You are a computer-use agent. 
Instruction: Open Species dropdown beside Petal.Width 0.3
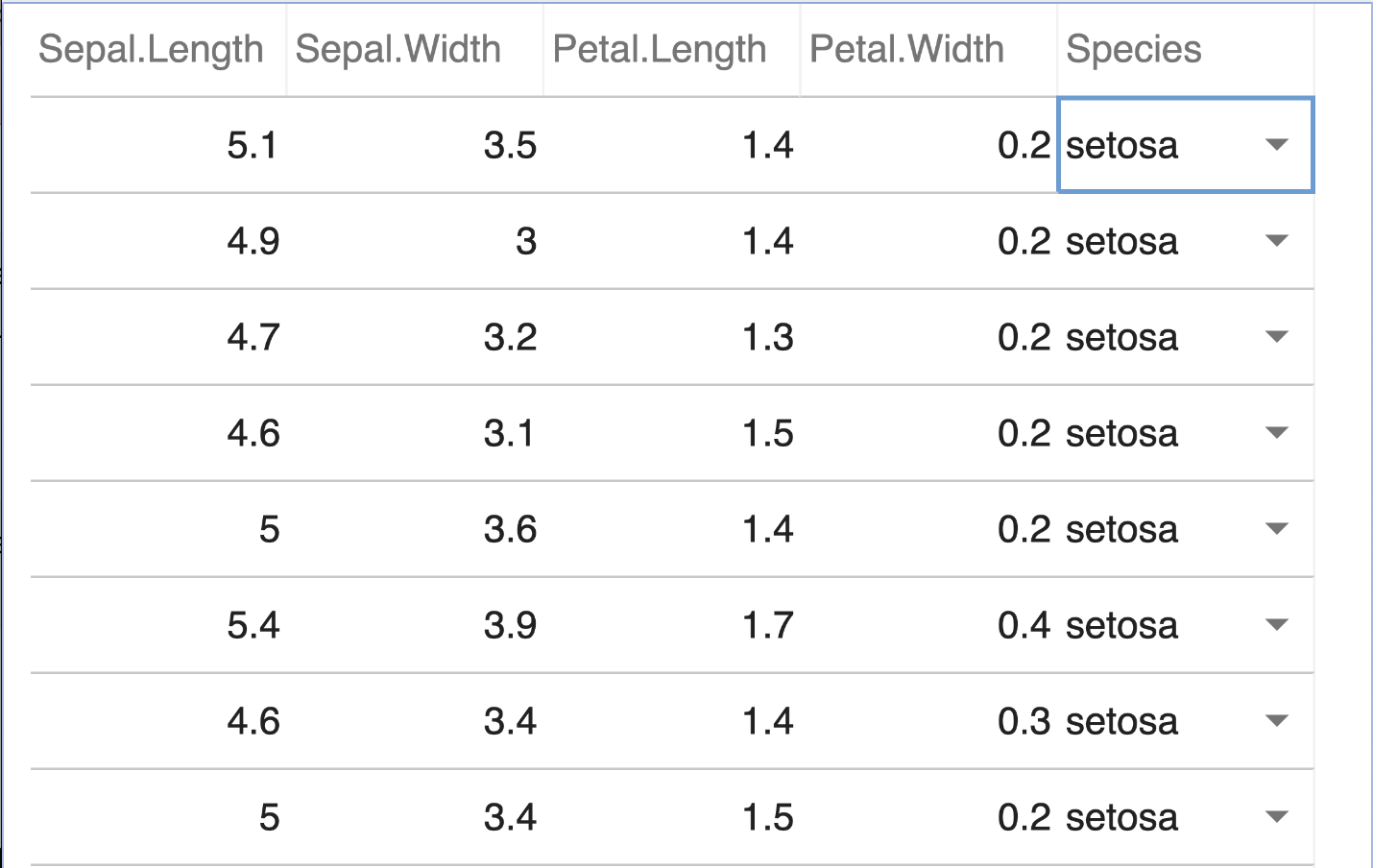coord(1276,721)
